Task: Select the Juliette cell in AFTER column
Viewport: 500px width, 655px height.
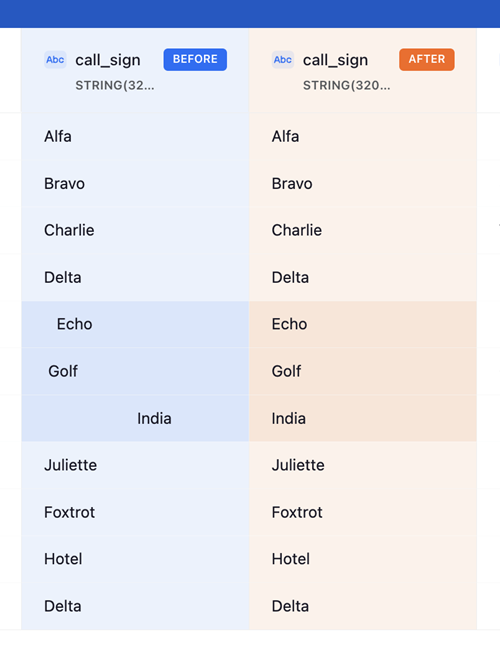Action: [x=363, y=465]
